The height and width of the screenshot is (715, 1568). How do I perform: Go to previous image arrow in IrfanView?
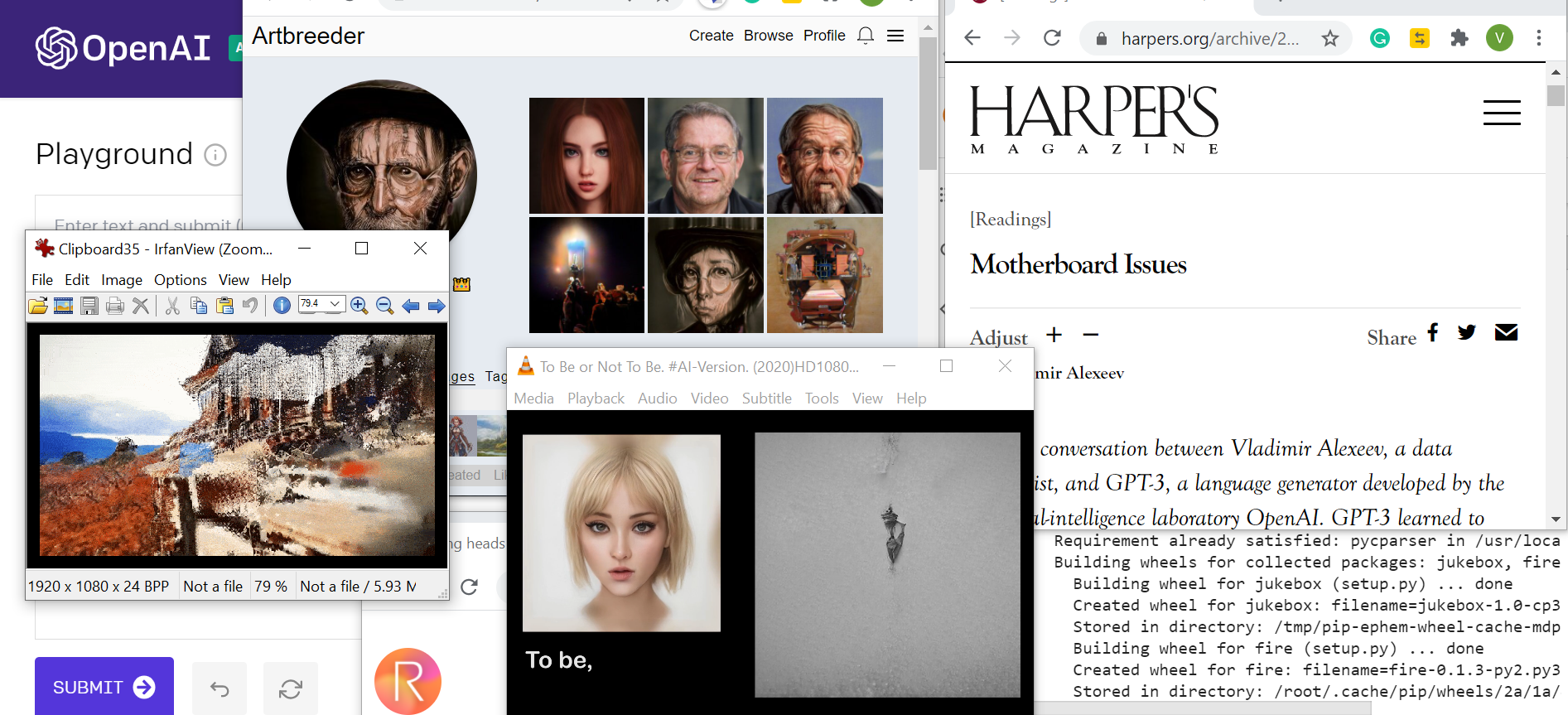click(410, 306)
